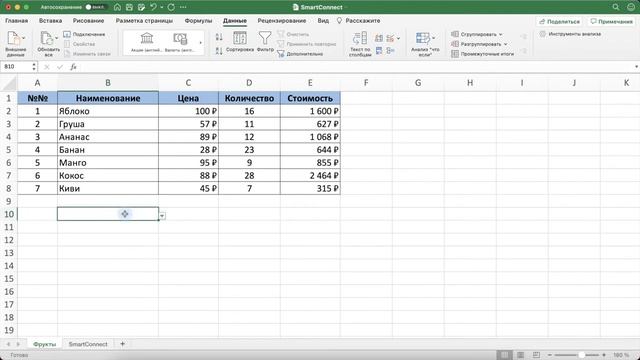
Task: Switch to Page Layout view in status bar
Action: coord(520,355)
